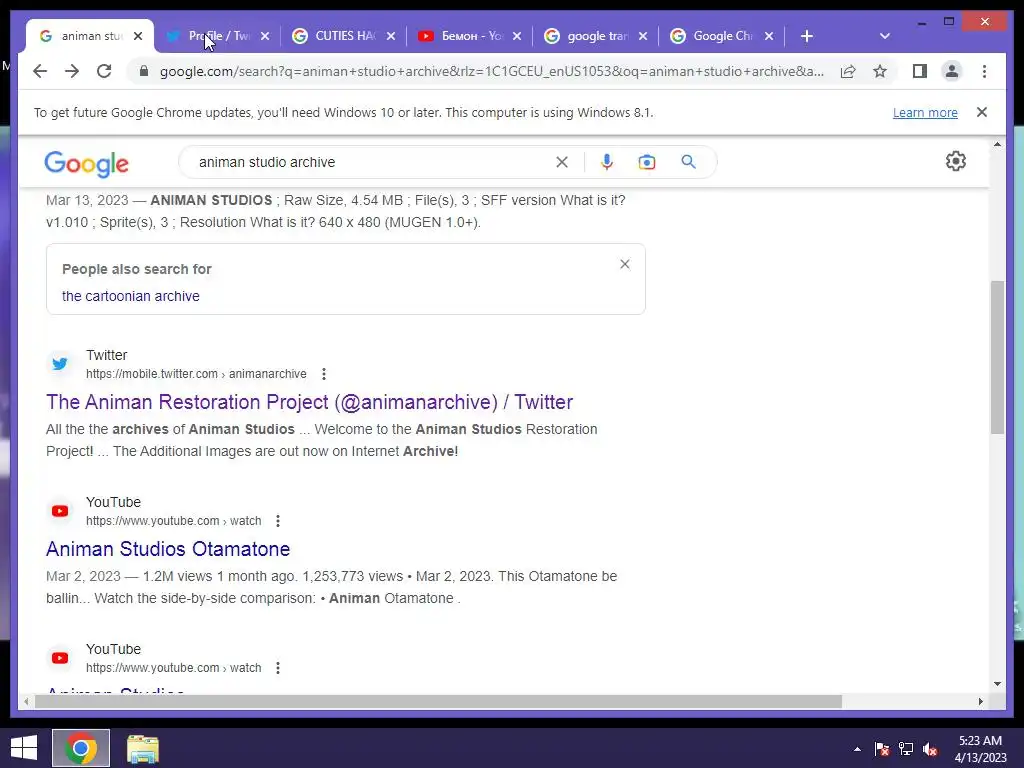Click the YouTube favicon for Otamatone result

[60, 511]
